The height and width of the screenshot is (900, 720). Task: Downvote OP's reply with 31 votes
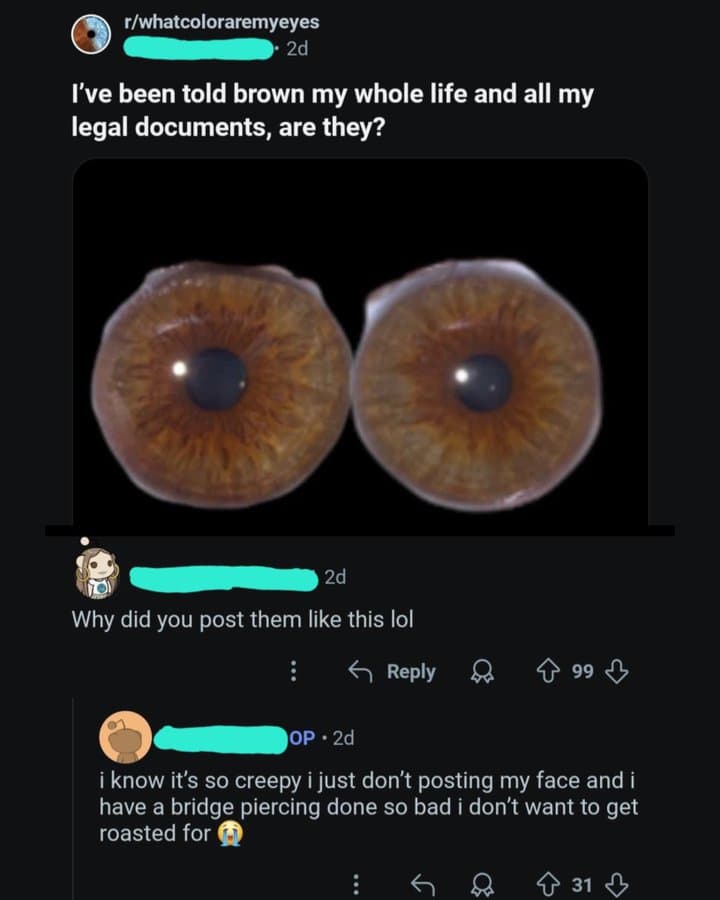(617, 885)
